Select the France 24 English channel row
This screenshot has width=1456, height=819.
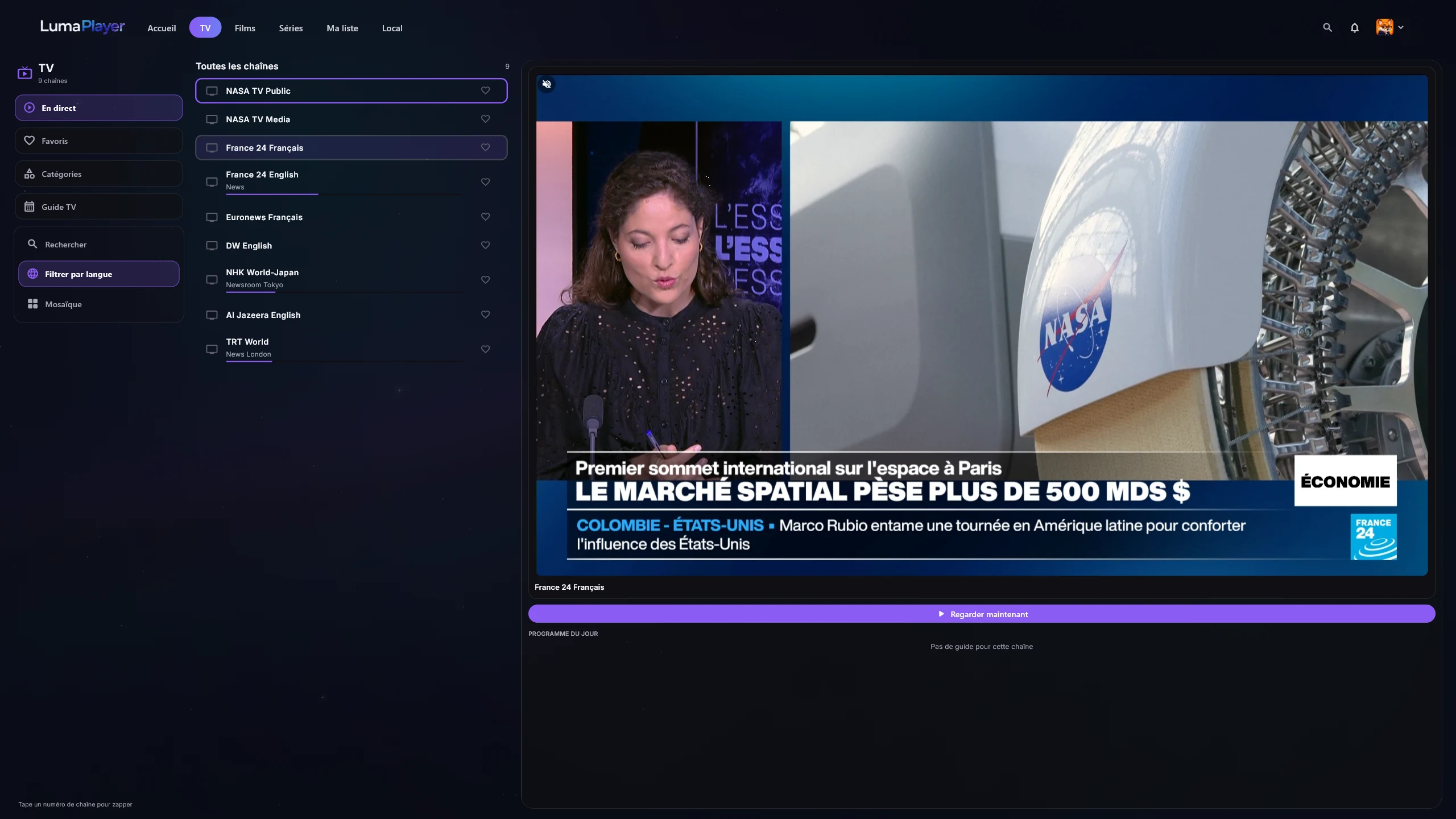pos(351,182)
